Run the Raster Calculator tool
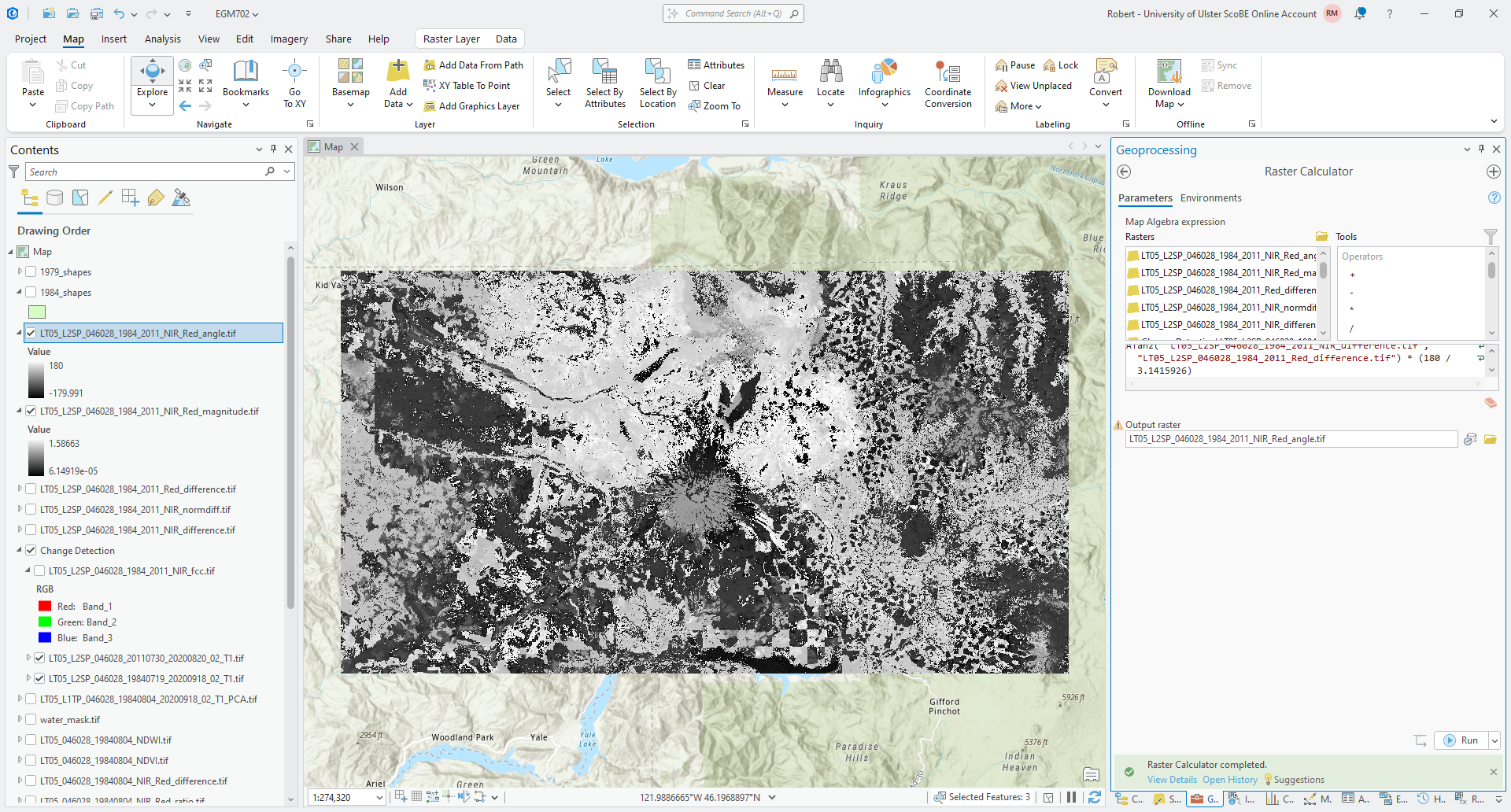 (x=1461, y=740)
